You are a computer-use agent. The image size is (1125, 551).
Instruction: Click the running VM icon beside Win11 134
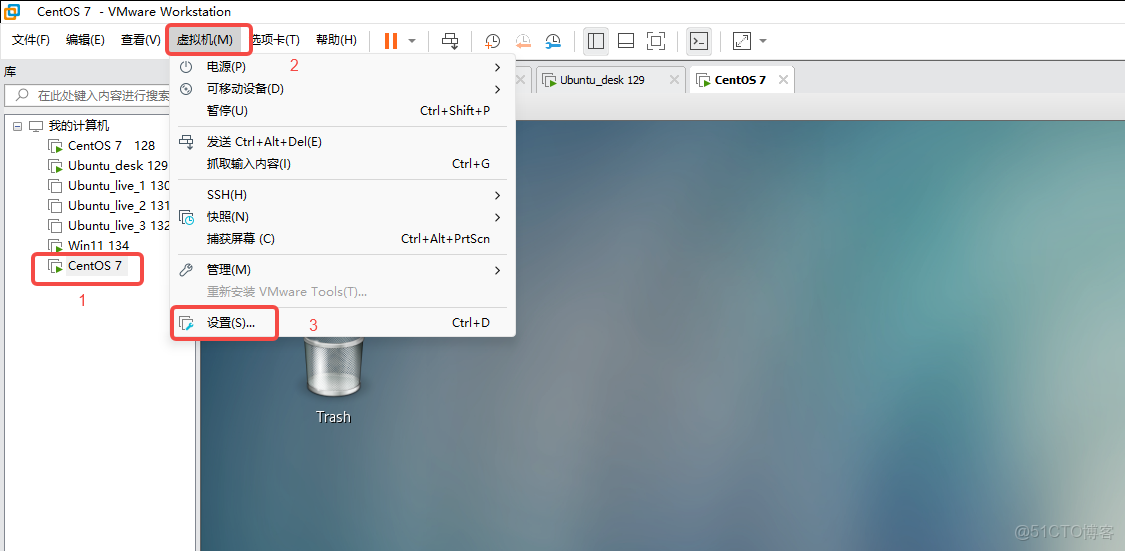tap(55, 246)
